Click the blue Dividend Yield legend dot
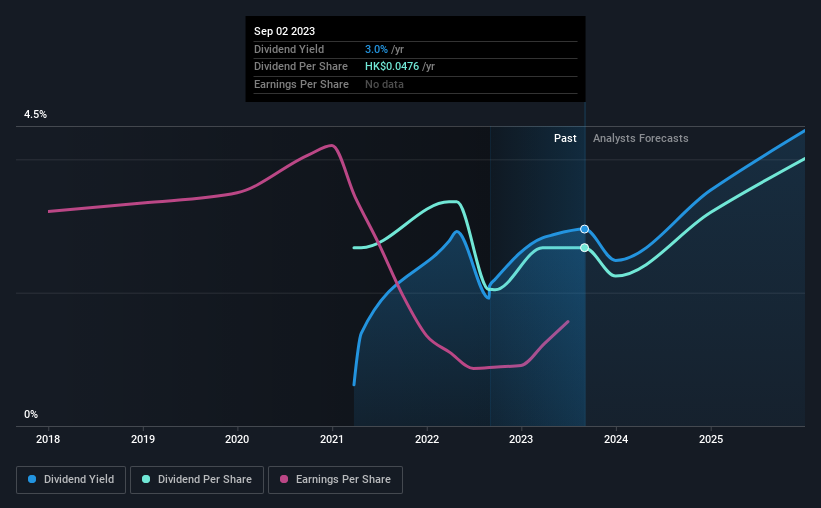This screenshot has height=508, width=821. [x=32, y=479]
